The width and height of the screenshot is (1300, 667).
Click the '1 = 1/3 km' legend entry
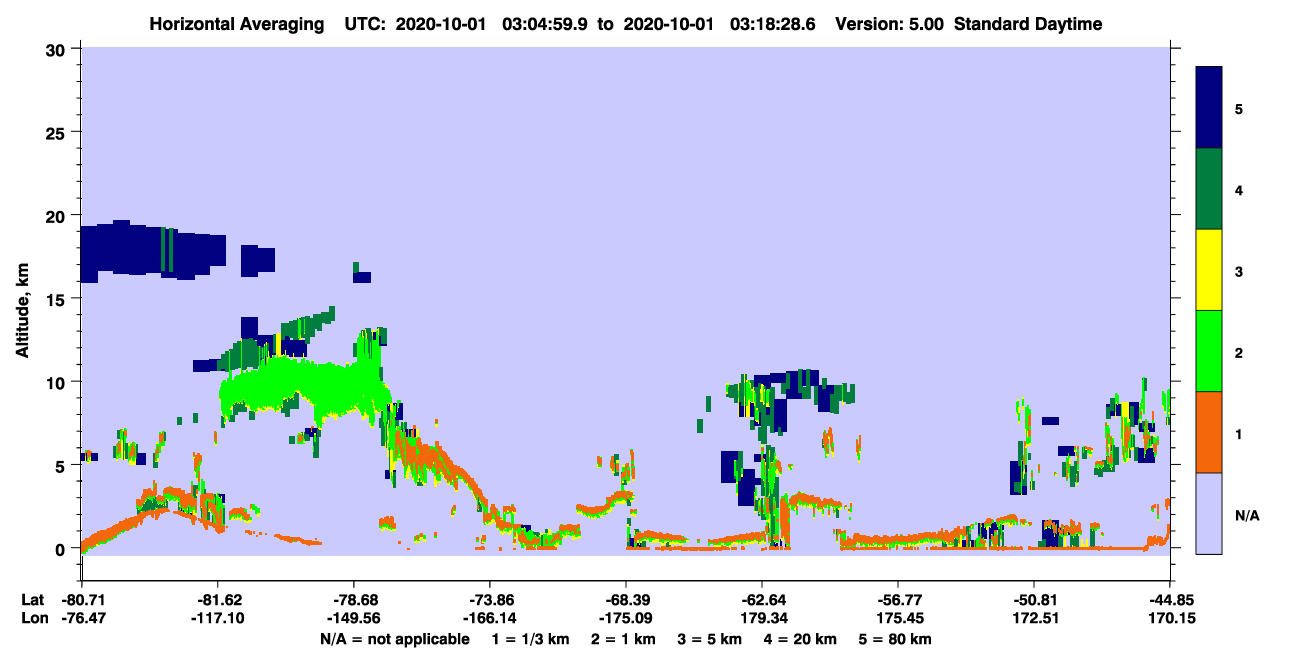pos(529,638)
